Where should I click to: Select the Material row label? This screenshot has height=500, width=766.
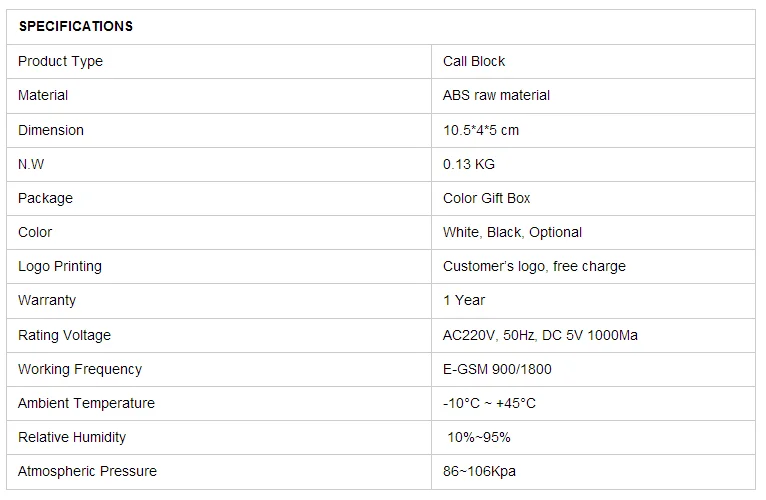coord(43,95)
